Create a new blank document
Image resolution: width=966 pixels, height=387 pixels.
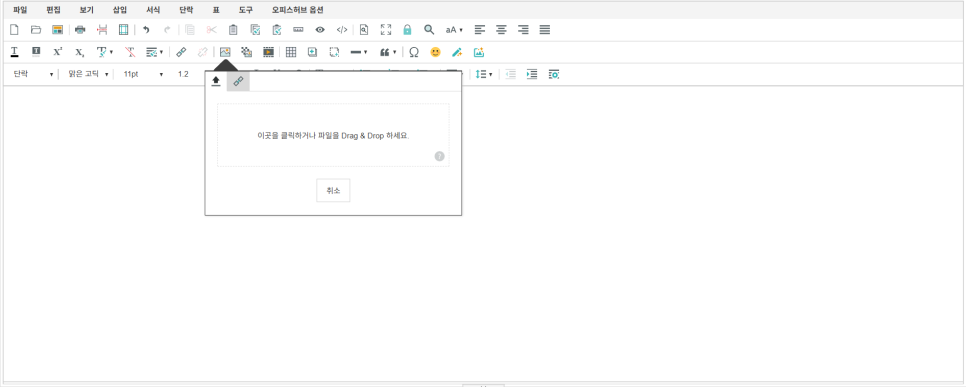(14, 30)
